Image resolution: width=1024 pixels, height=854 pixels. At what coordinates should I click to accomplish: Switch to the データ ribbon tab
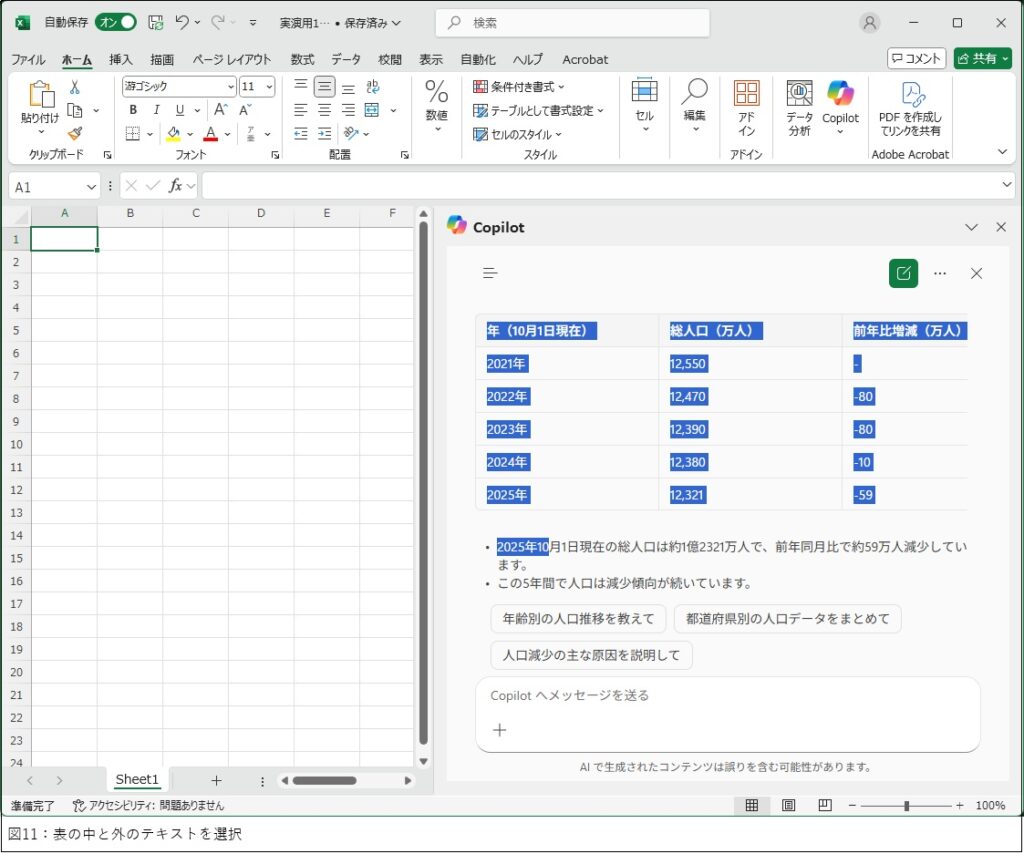click(x=346, y=59)
